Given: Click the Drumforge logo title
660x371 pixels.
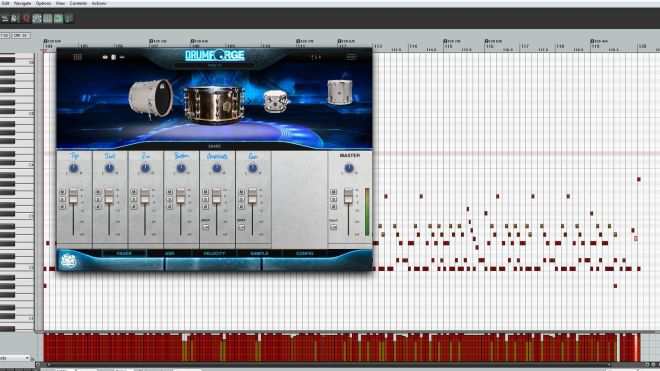Looking at the screenshot, I should tap(215, 55).
